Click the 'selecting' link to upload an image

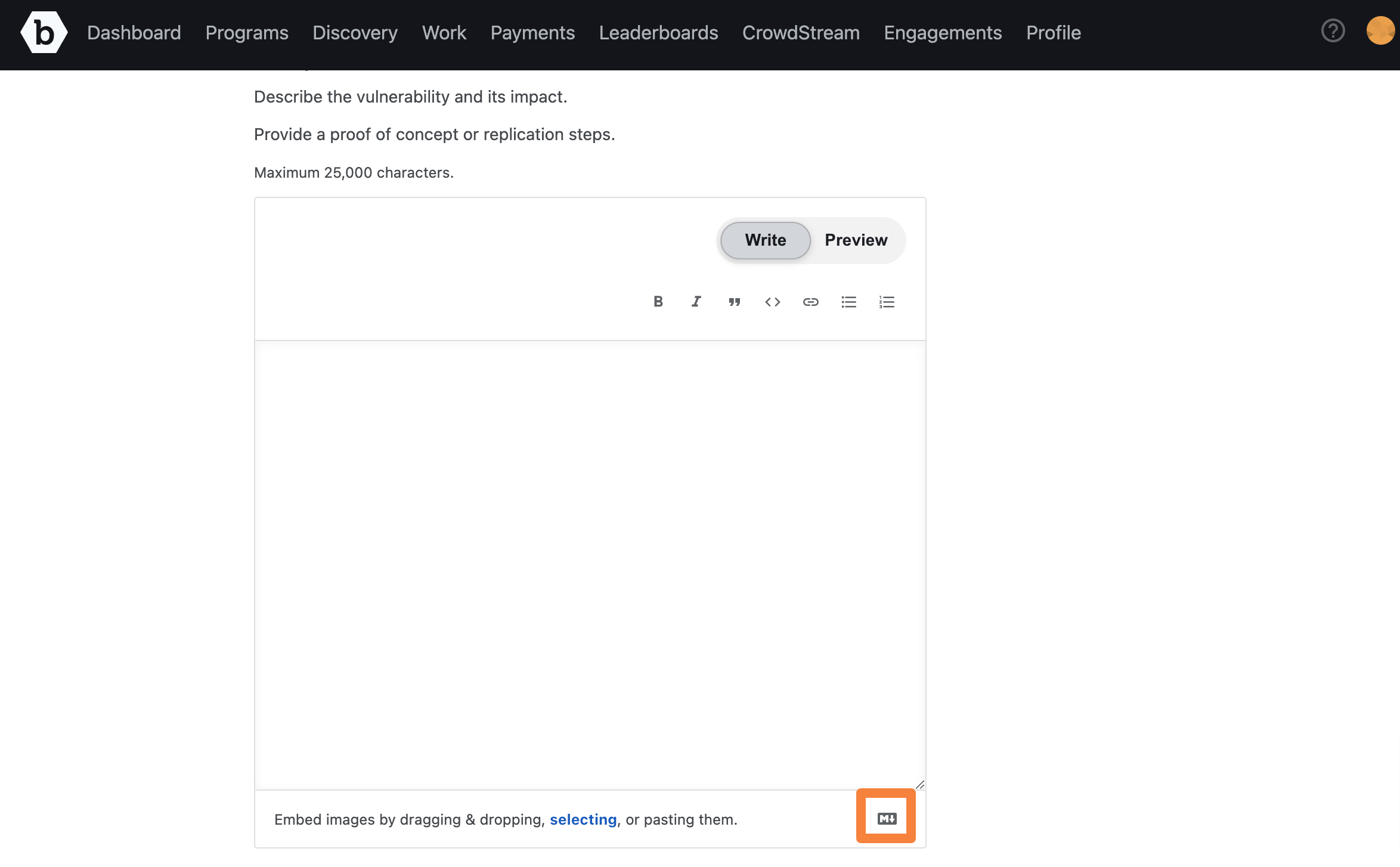pyautogui.click(x=583, y=819)
